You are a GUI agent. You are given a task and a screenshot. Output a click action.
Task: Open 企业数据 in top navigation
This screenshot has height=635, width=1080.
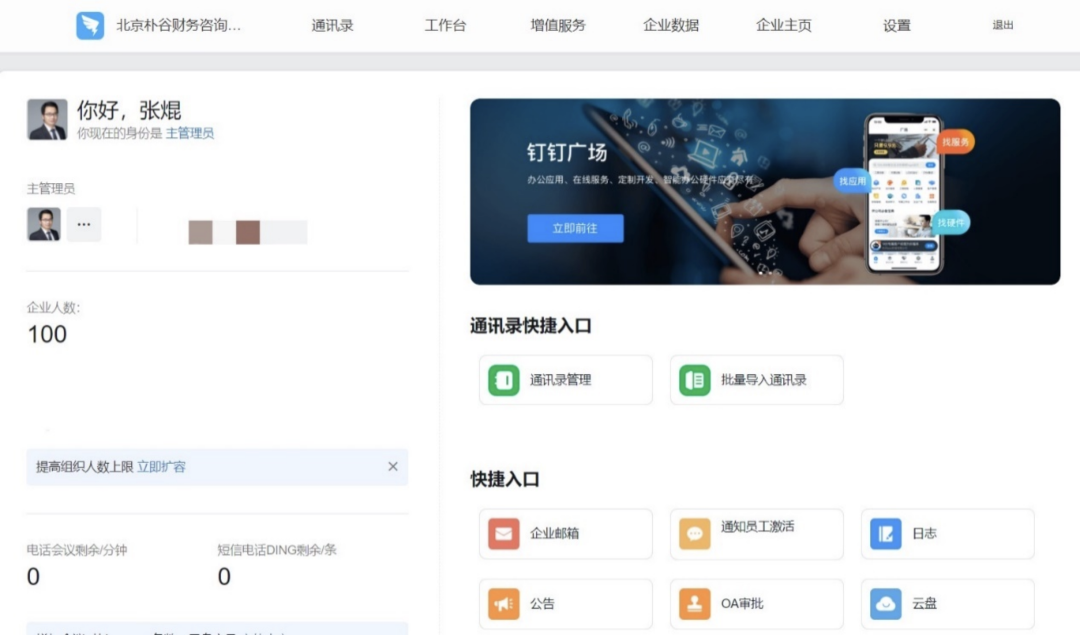(x=671, y=25)
